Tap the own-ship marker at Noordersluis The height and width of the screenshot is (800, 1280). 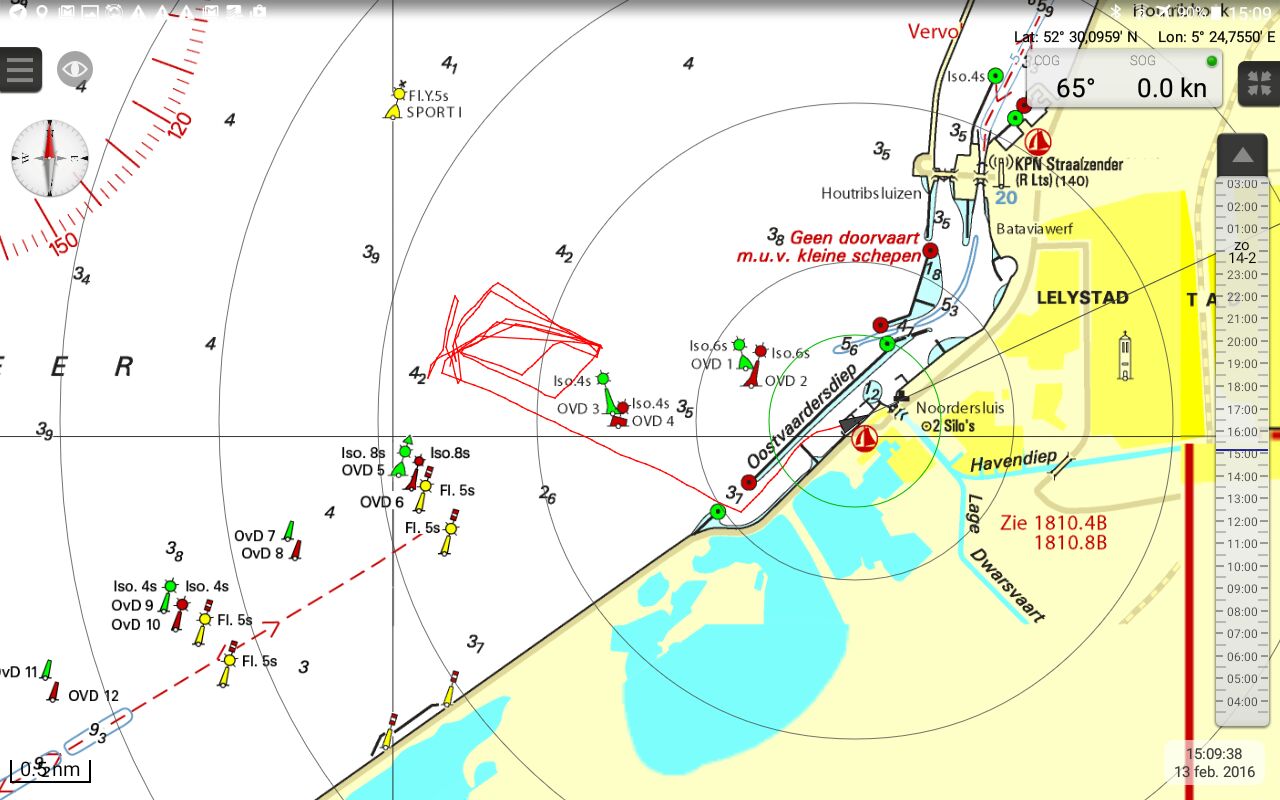852,424
